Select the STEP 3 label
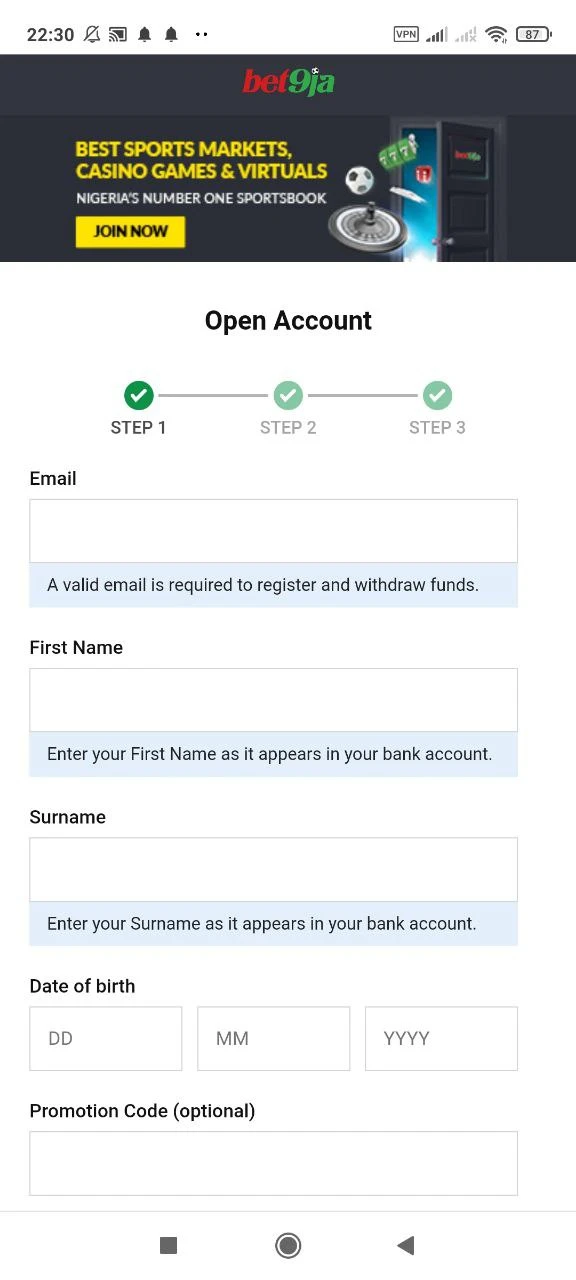Viewport: 576px width, 1280px height. pos(437,427)
